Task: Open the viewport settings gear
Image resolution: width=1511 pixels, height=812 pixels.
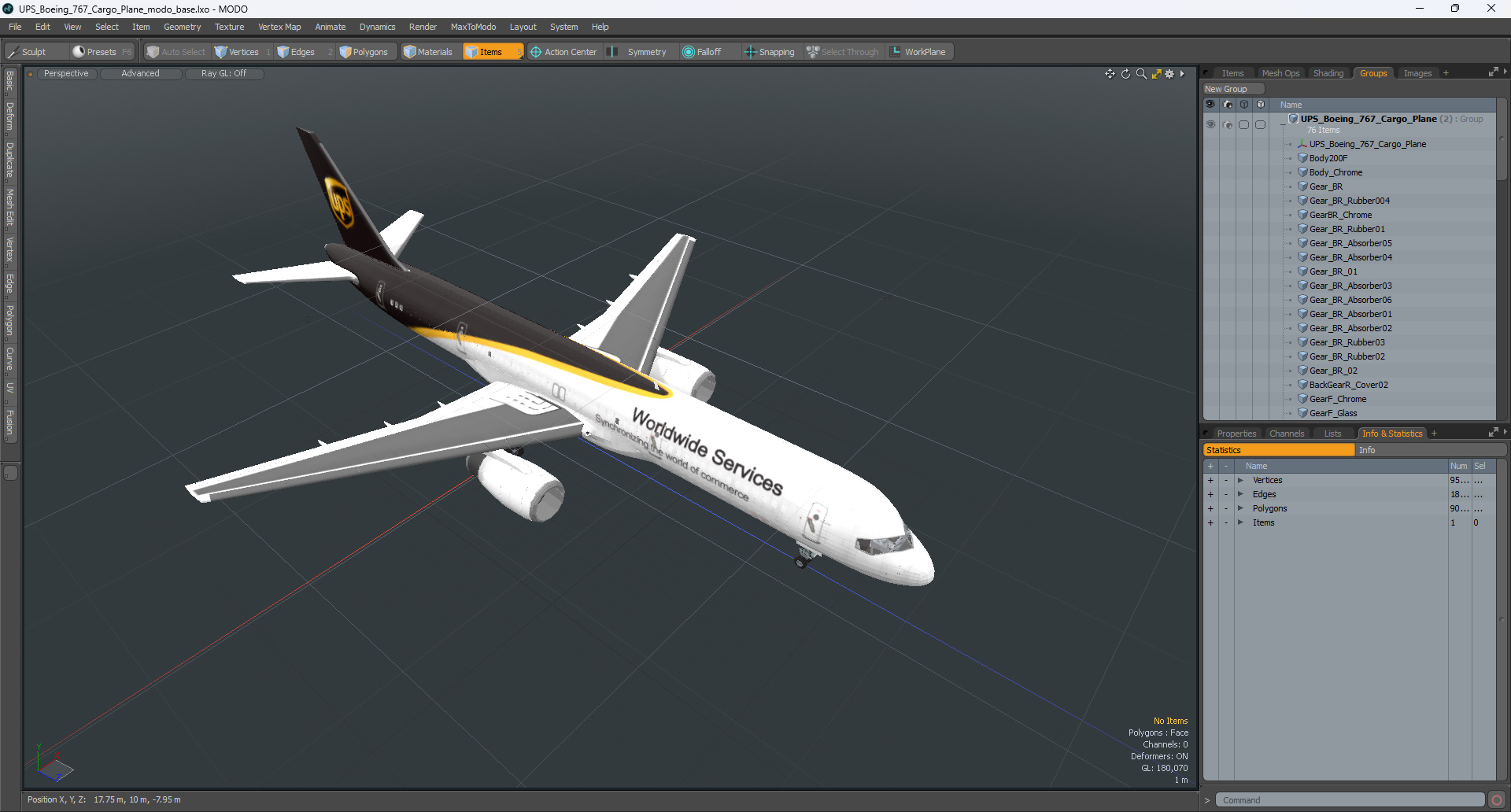Action: pos(1169,74)
